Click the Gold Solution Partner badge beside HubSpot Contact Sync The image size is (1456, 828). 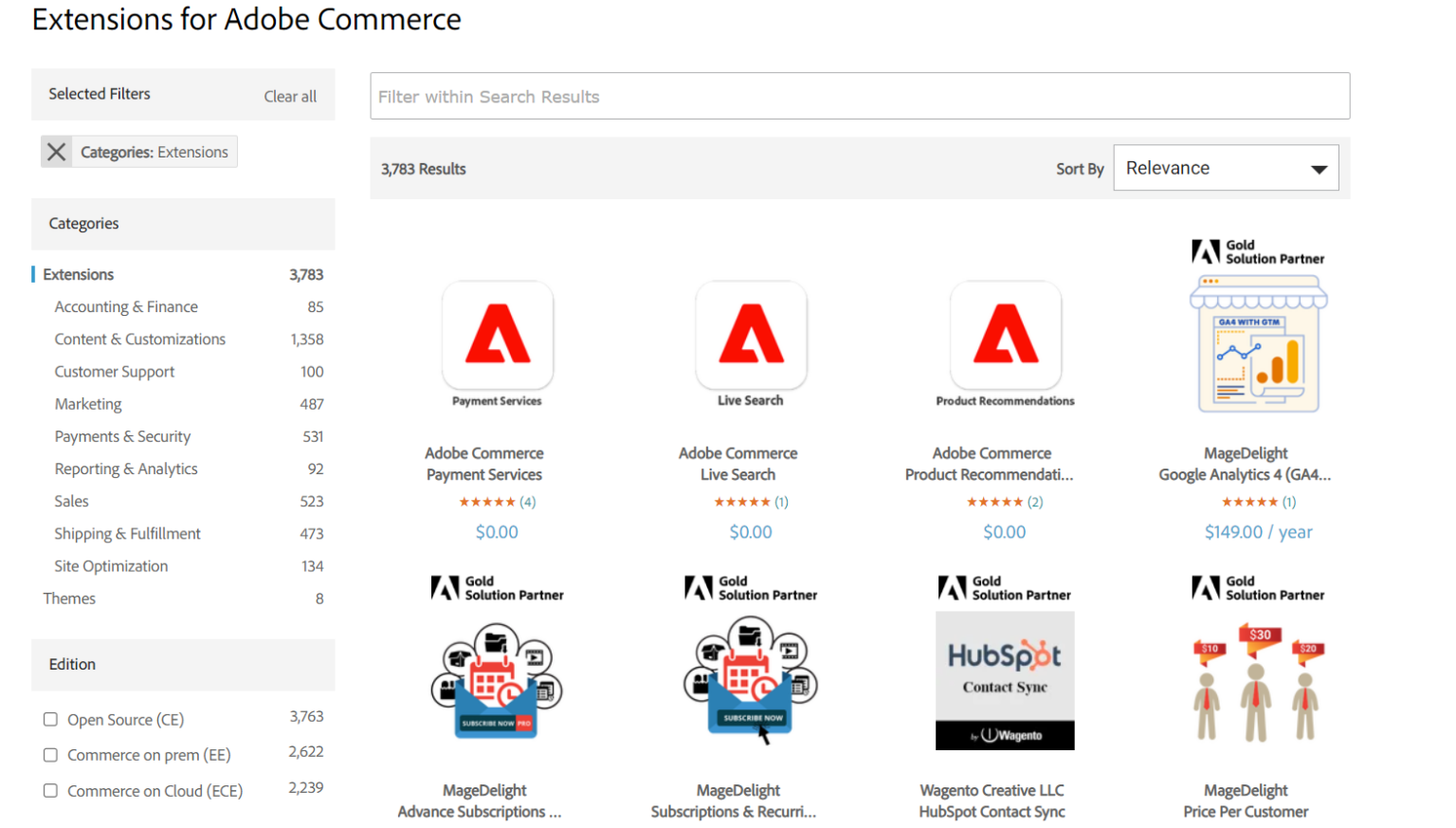[1005, 586]
